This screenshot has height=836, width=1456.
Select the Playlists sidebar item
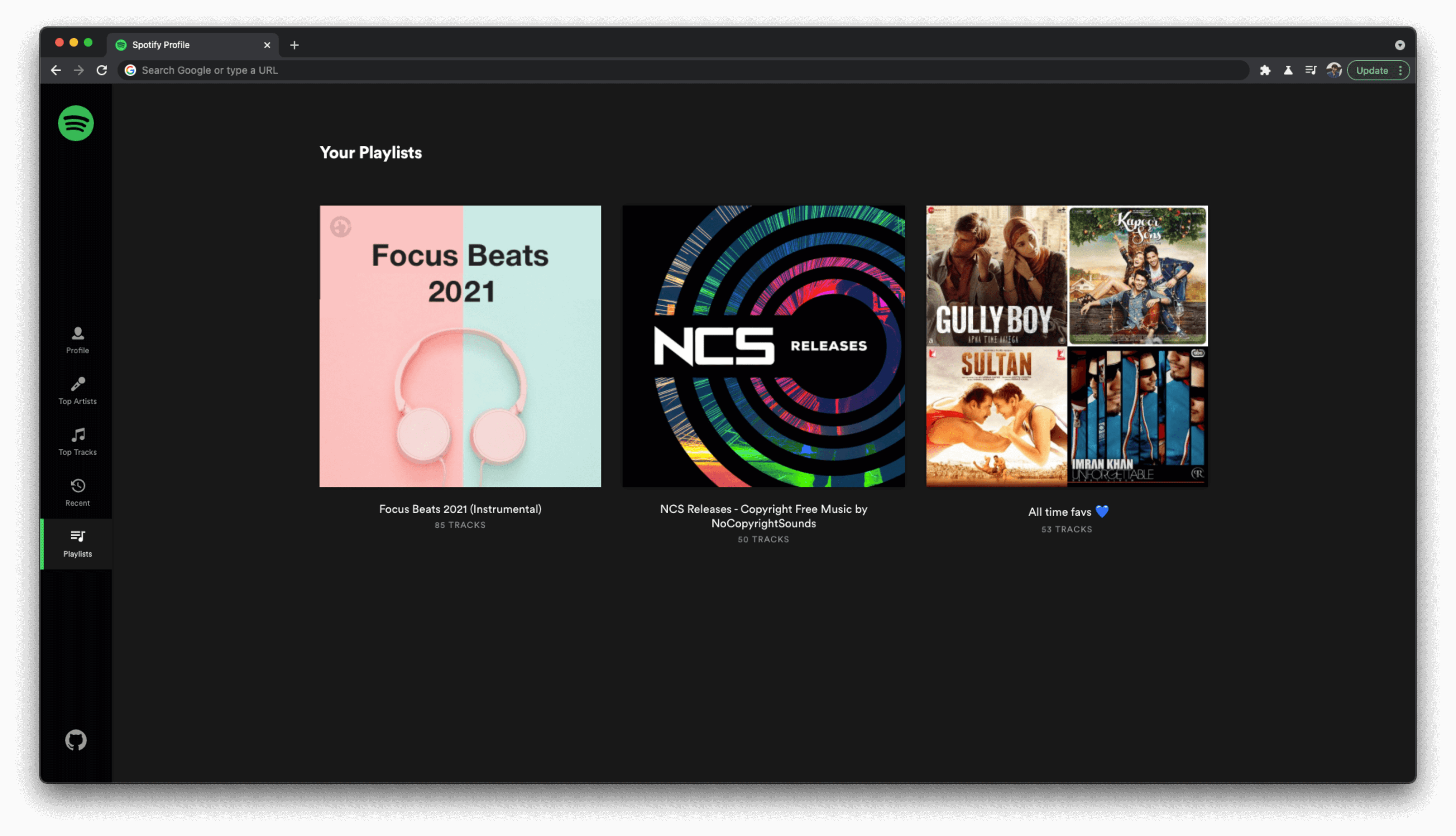pyautogui.click(x=77, y=543)
